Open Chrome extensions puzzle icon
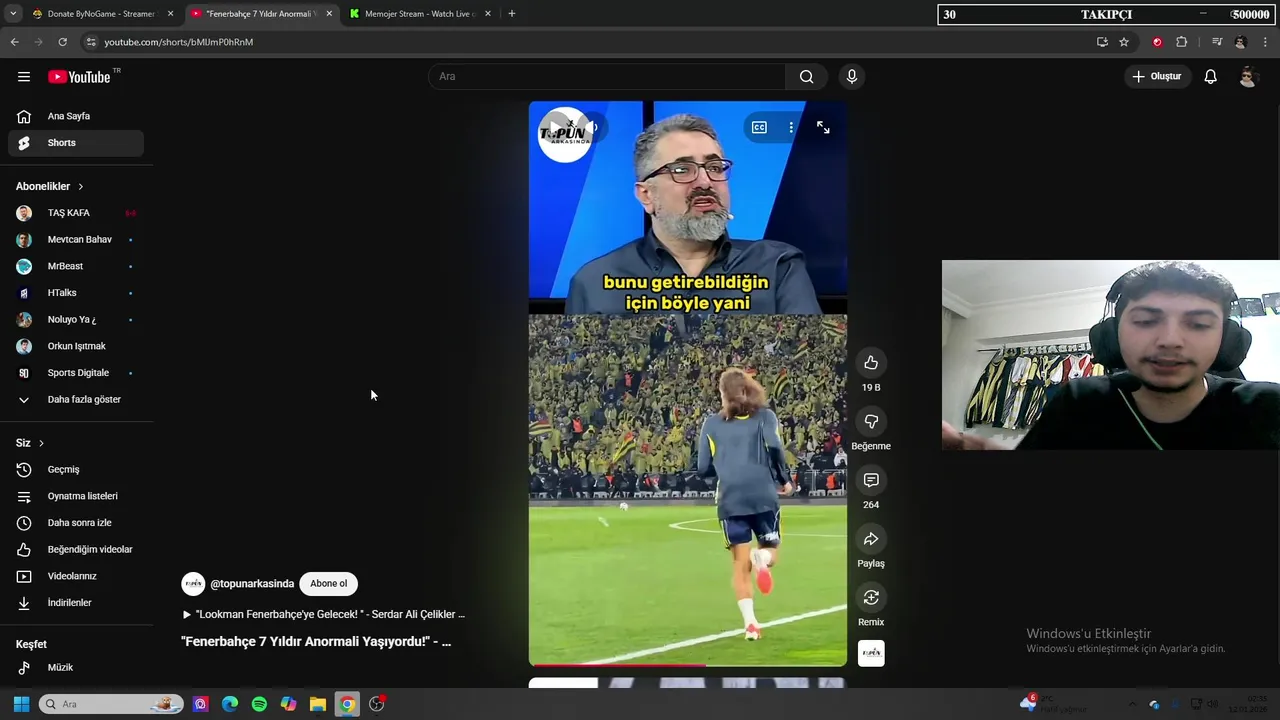The image size is (1280, 720). [x=1182, y=42]
